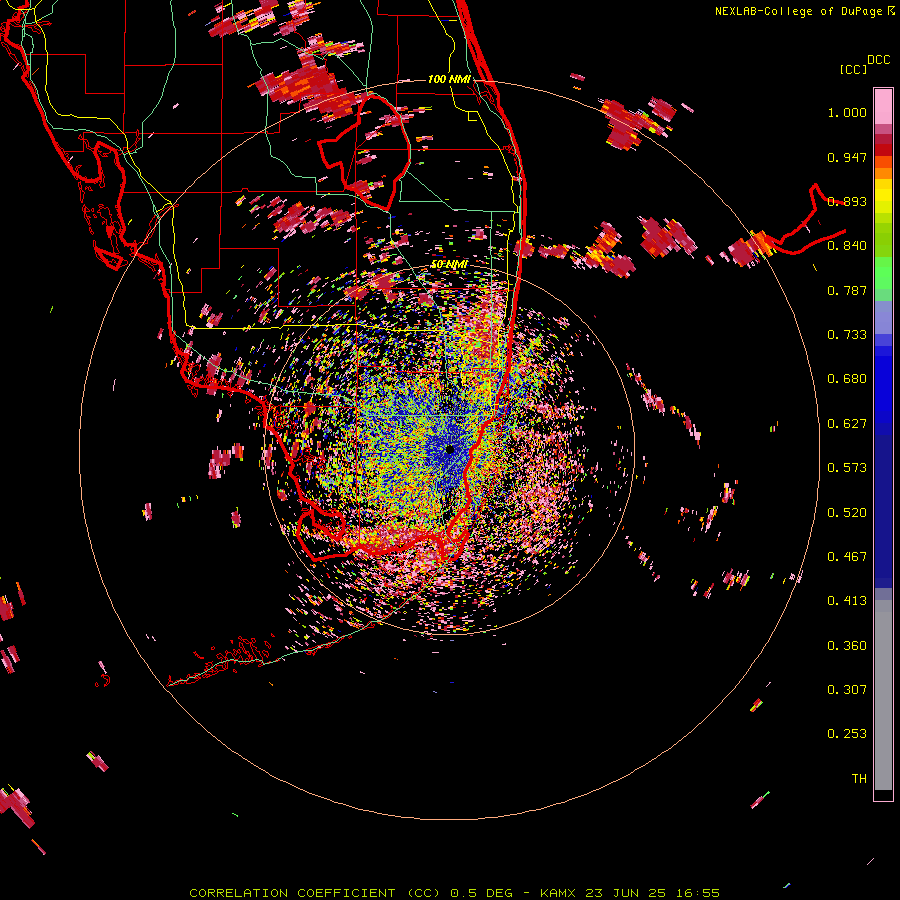Click the 0.413 color scale value

pyautogui.click(x=847, y=601)
